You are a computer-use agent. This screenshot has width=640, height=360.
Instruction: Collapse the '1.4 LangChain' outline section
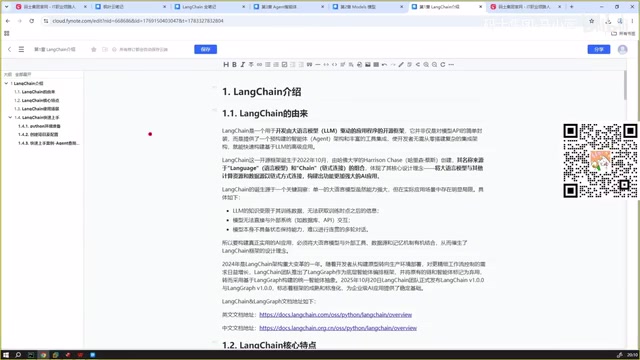click(x=10, y=117)
